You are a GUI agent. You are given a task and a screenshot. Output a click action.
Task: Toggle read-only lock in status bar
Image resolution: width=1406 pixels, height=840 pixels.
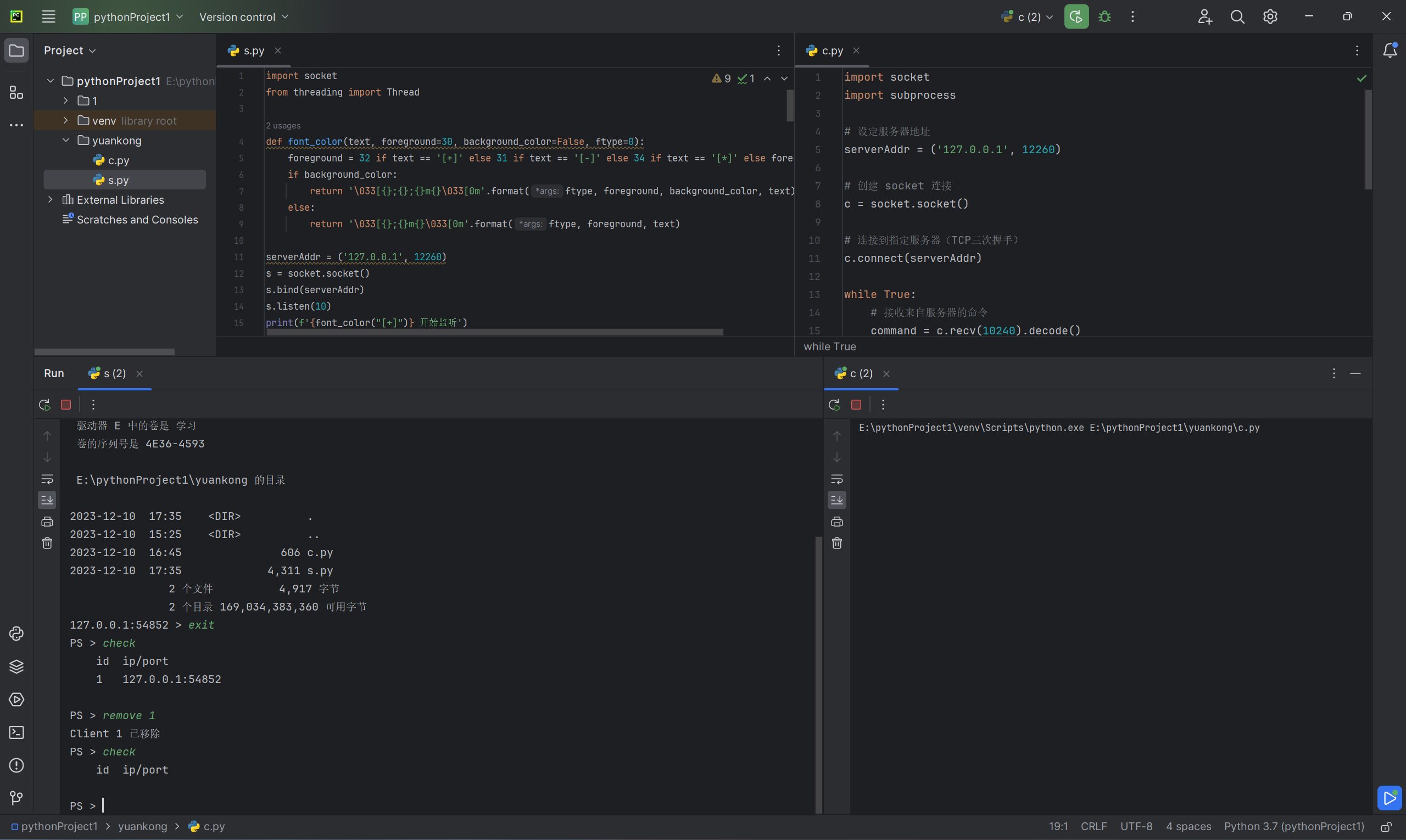1386,827
